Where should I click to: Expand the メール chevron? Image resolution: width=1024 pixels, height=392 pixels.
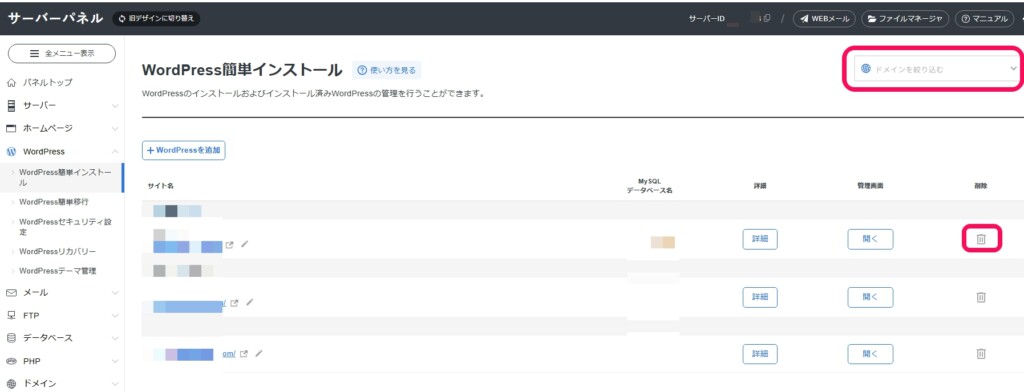115,293
